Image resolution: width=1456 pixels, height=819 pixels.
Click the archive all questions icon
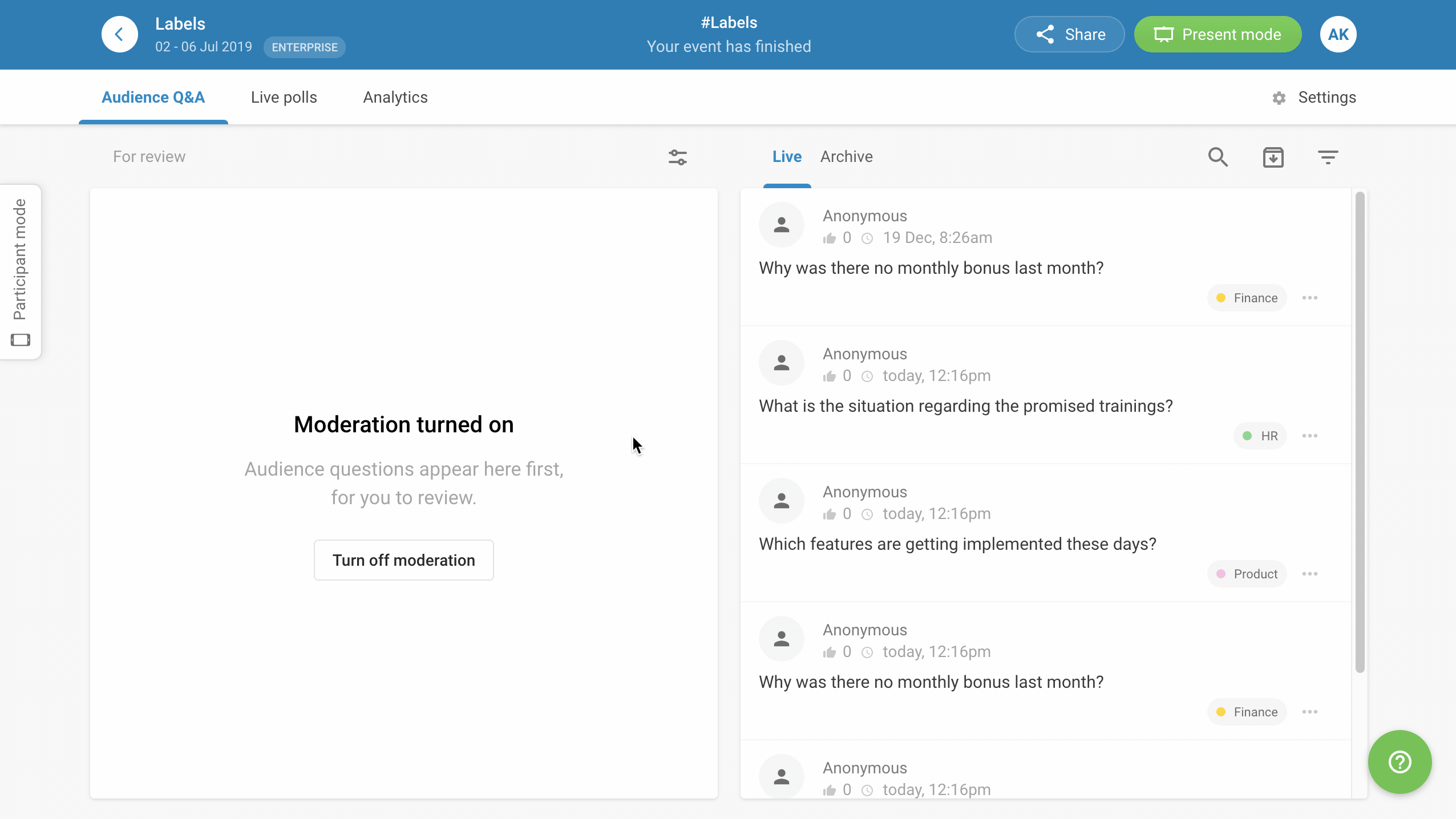click(x=1273, y=157)
